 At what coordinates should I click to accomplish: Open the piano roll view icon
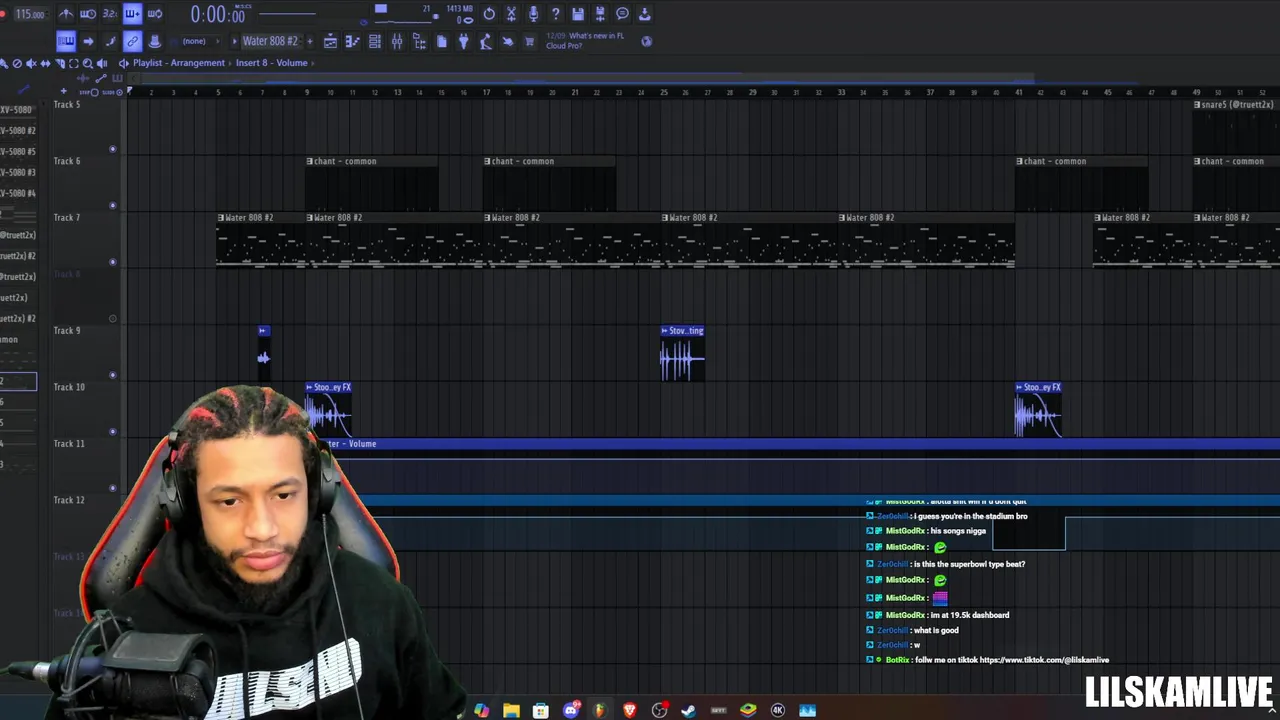[x=352, y=41]
